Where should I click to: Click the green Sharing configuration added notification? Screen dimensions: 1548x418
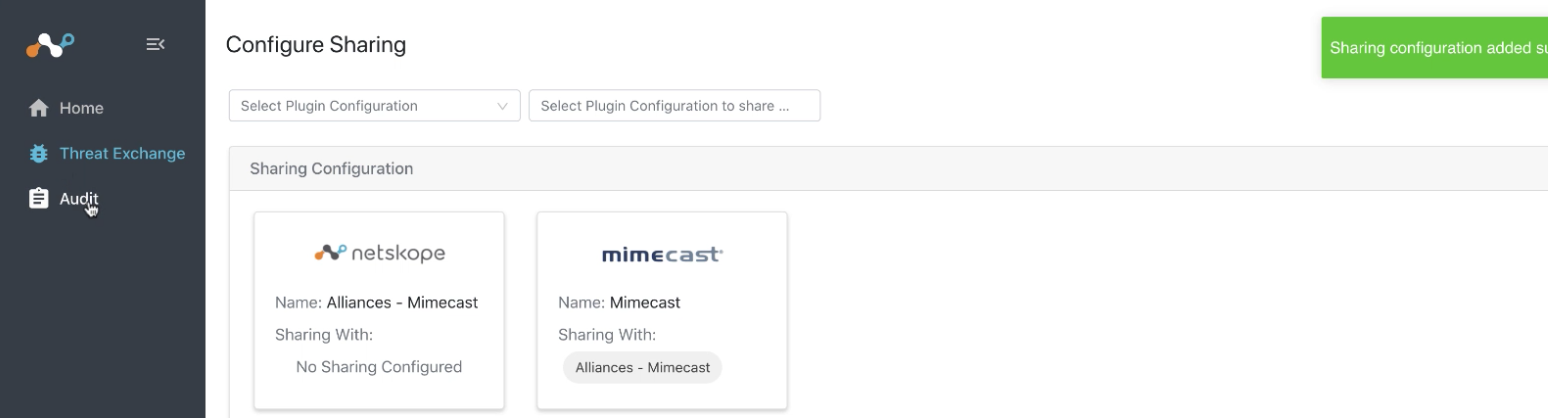click(x=1435, y=48)
